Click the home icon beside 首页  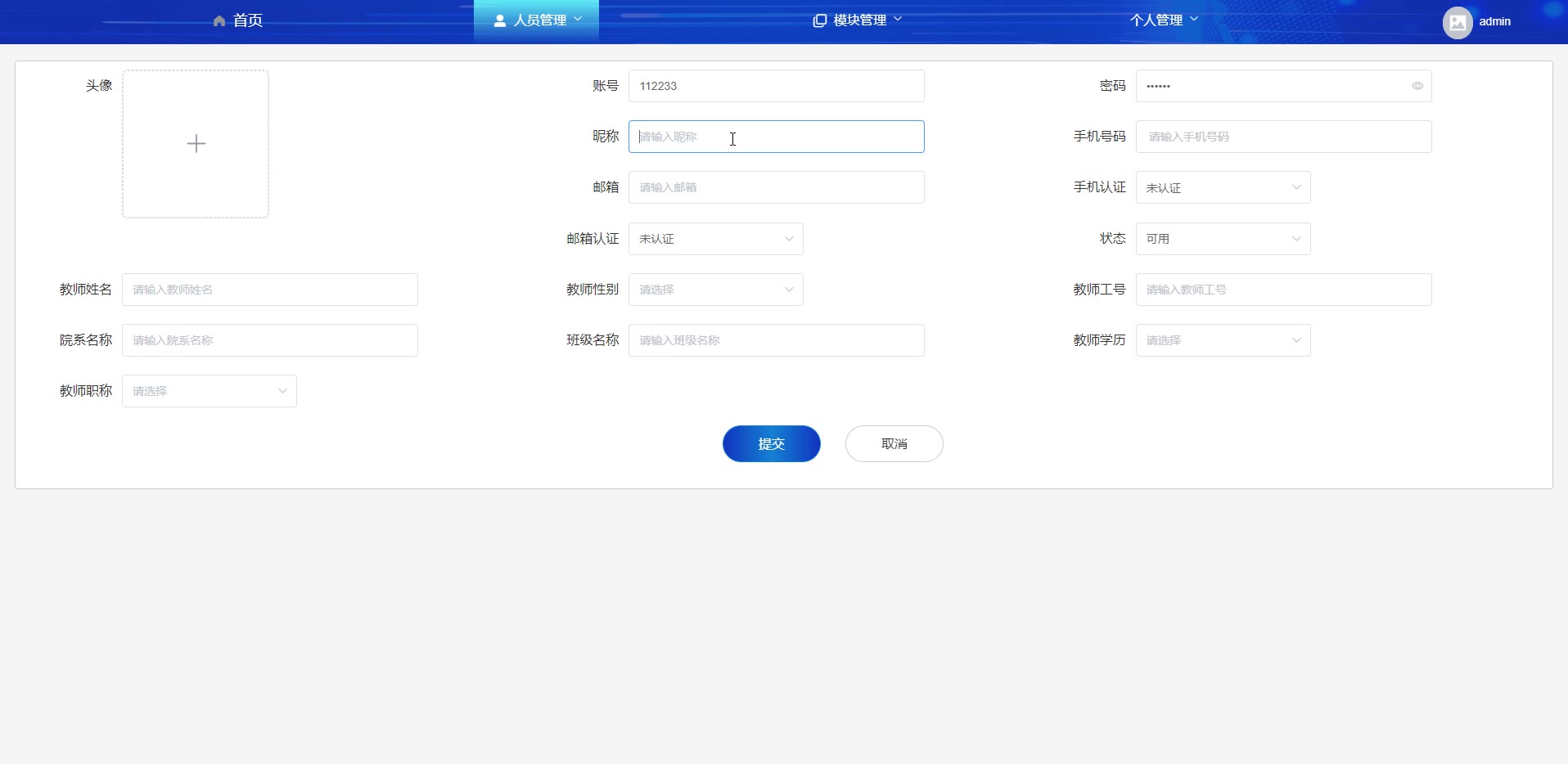[219, 20]
